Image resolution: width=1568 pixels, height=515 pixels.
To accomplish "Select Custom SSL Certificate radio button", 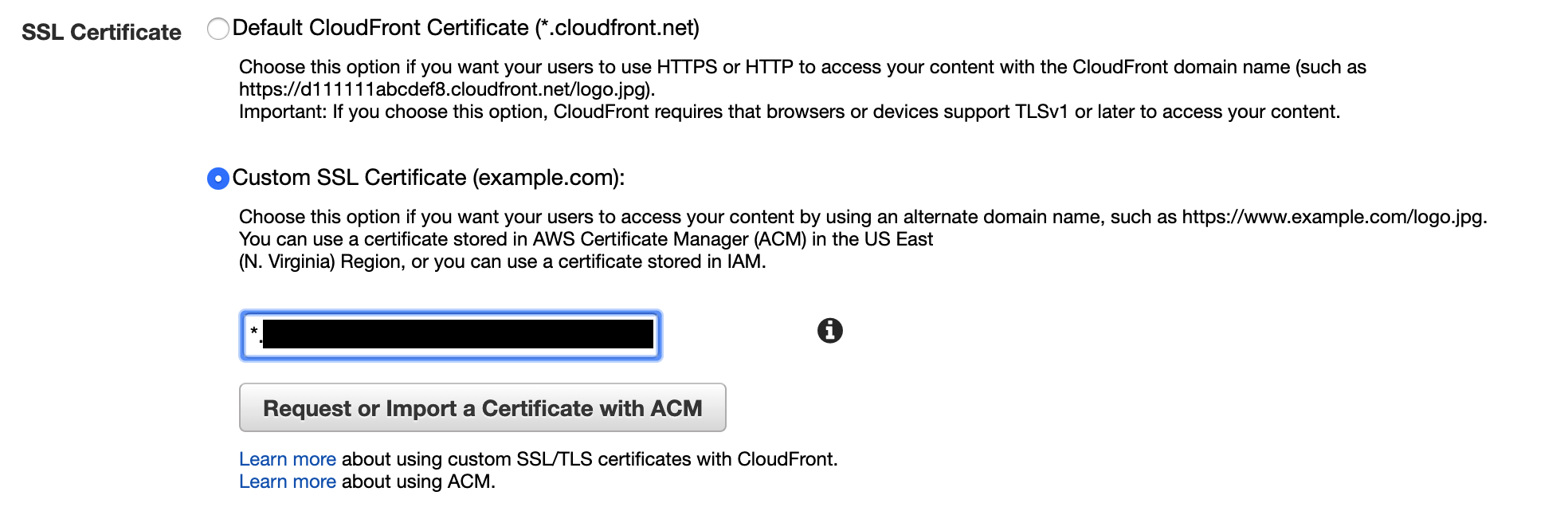I will click(x=218, y=179).
